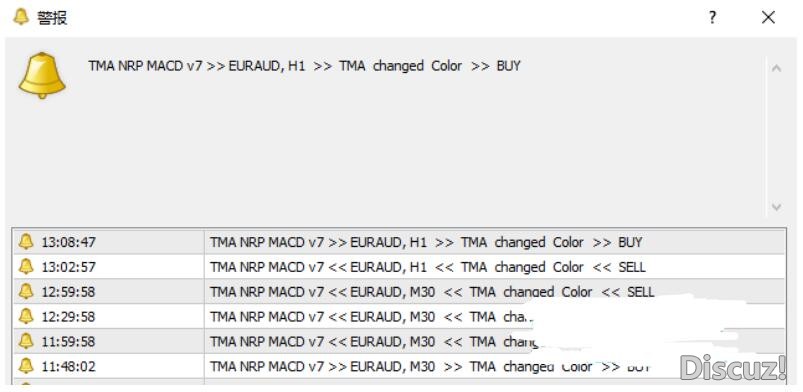The width and height of the screenshot is (803, 392).
Task: Select the 11:48:02 EURAUD M30 BUY alert
Action: click(x=399, y=366)
